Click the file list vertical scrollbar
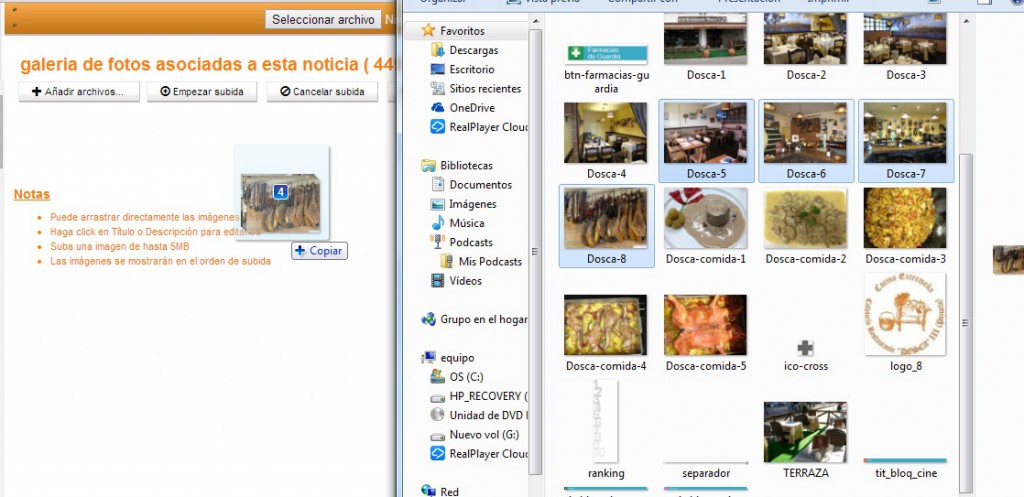1024x497 pixels. pyautogui.click(x=967, y=323)
